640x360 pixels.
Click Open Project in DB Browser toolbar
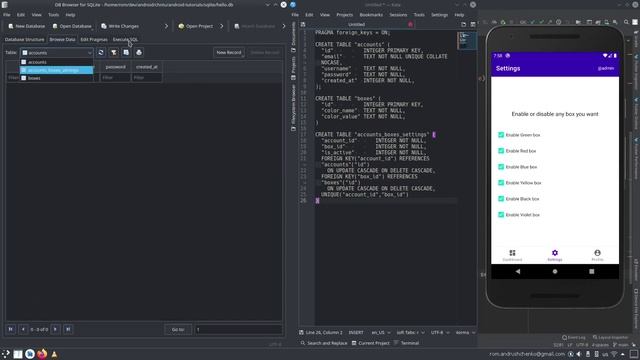[x=196, y=26]
